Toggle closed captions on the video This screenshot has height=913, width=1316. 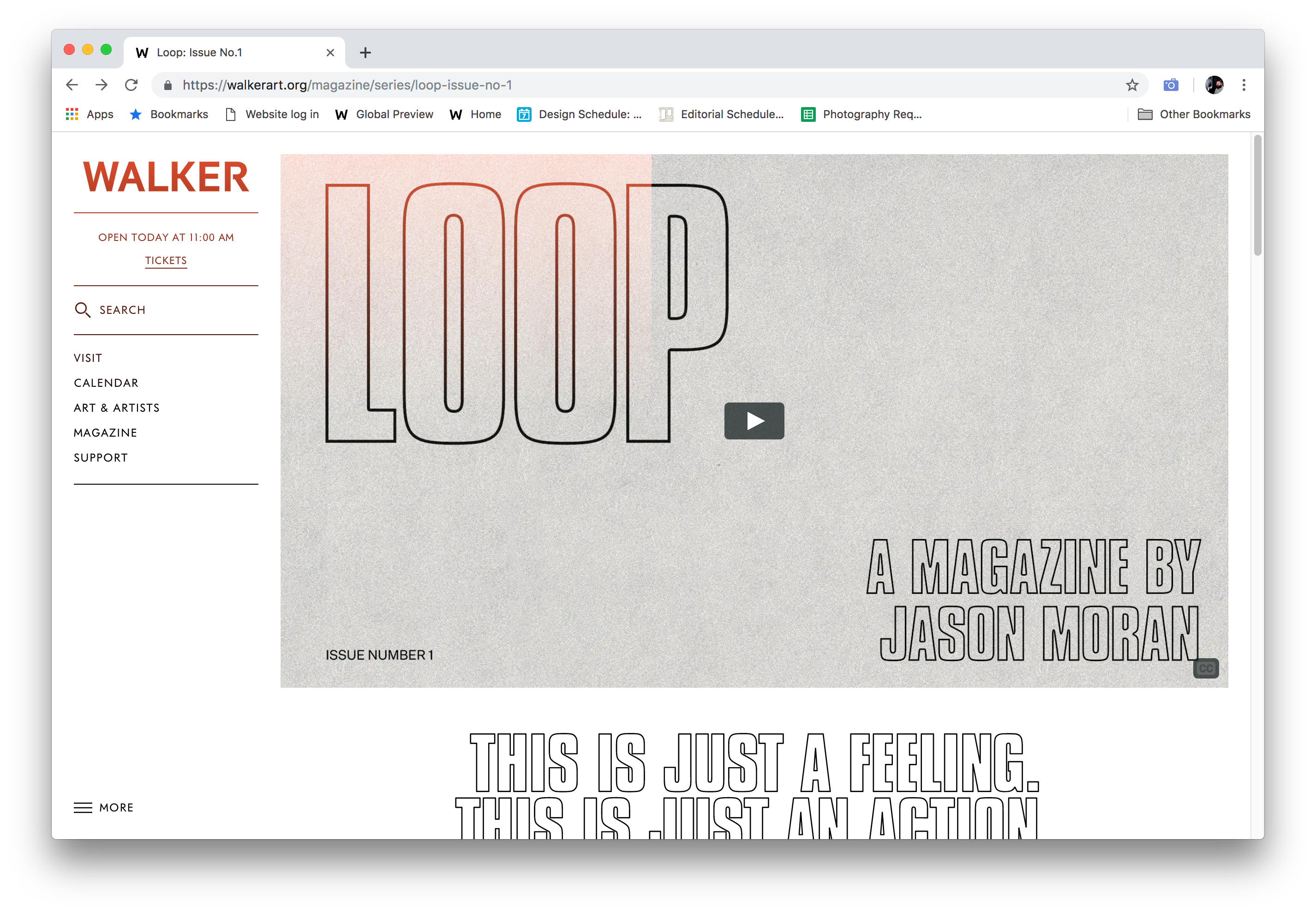click(x=1206, y=668)
